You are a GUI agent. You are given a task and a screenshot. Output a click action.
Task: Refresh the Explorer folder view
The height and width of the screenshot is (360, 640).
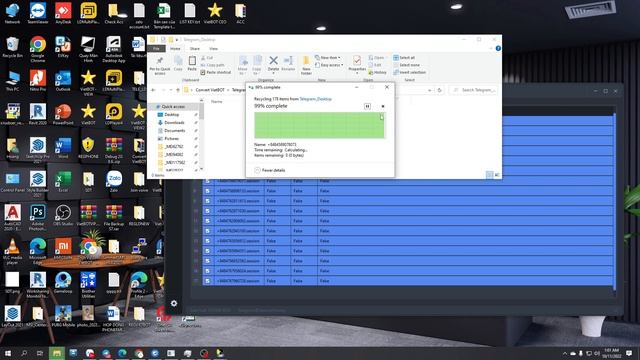coord(439,90)
